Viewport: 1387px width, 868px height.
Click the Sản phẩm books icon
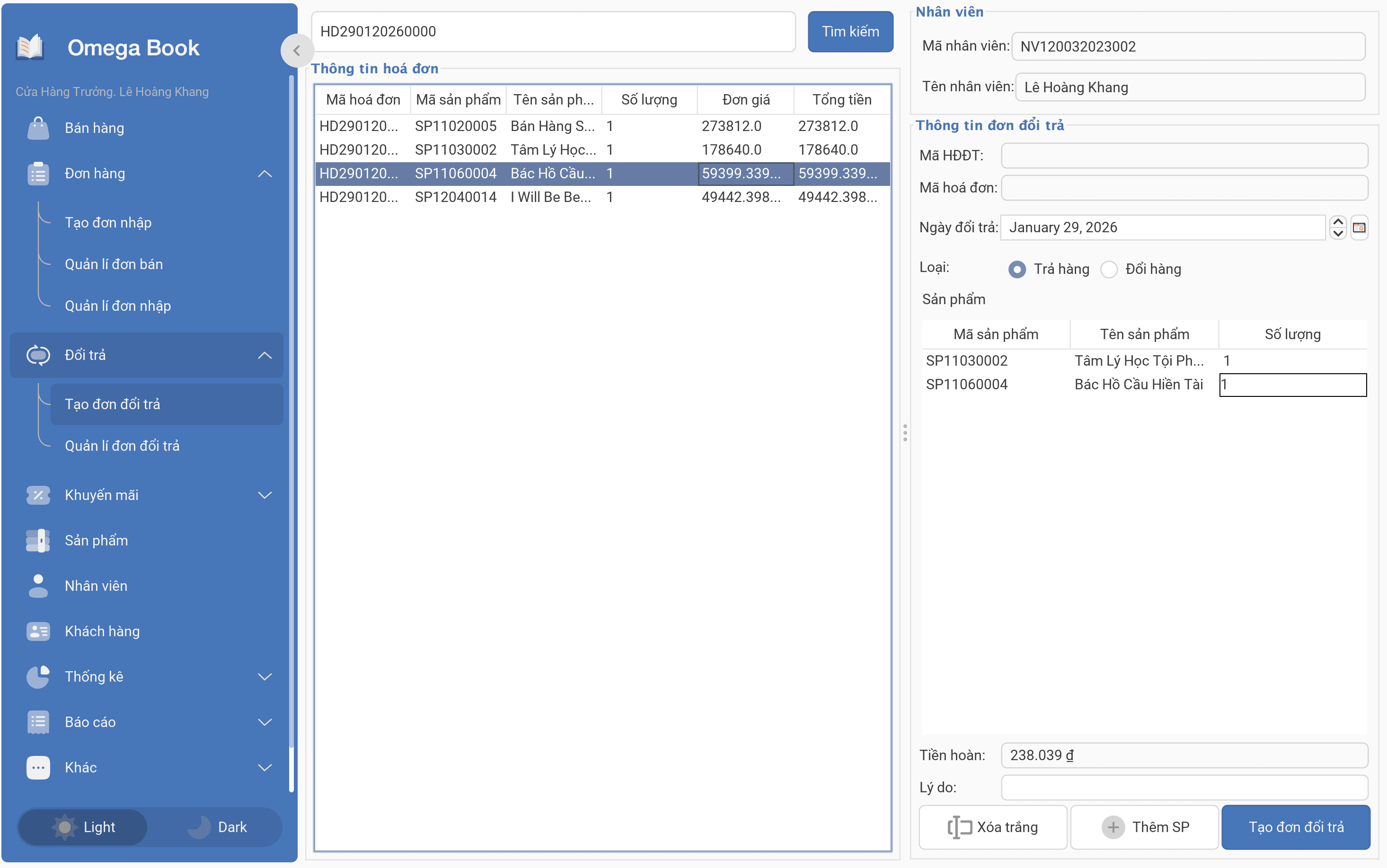pyautogui.click(x=38, y=540)
